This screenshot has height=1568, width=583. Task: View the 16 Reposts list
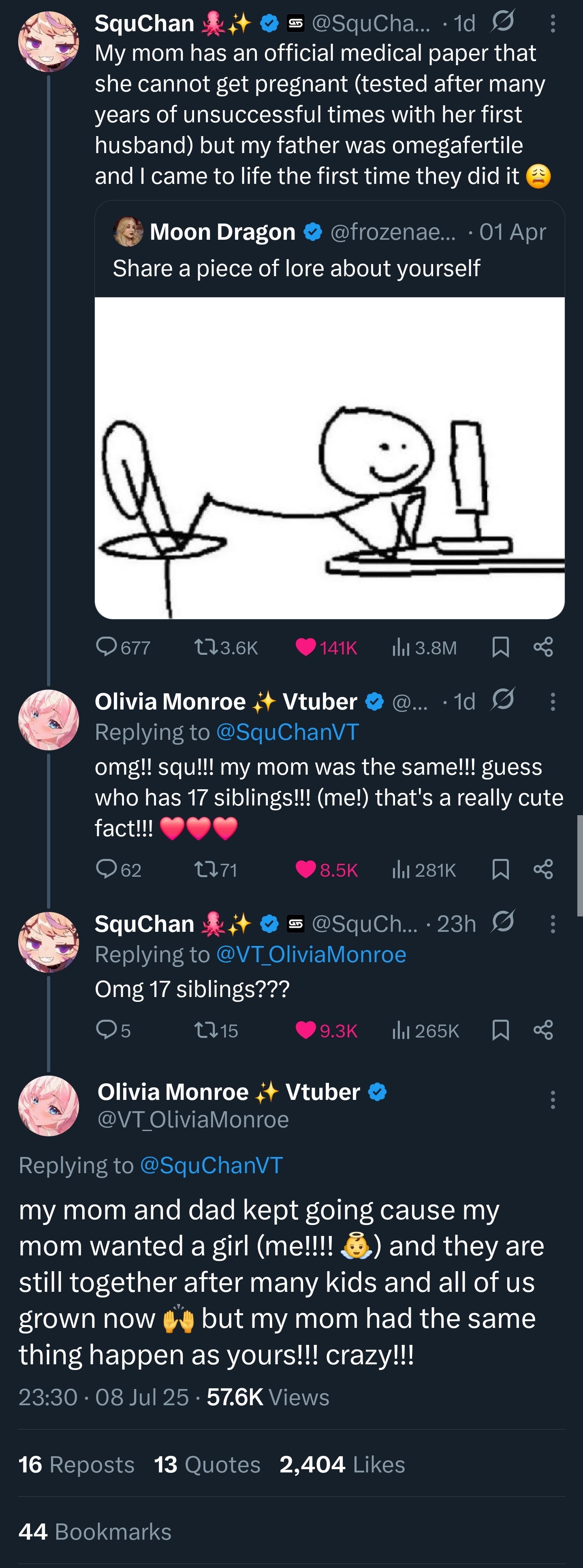point(76,1464)
